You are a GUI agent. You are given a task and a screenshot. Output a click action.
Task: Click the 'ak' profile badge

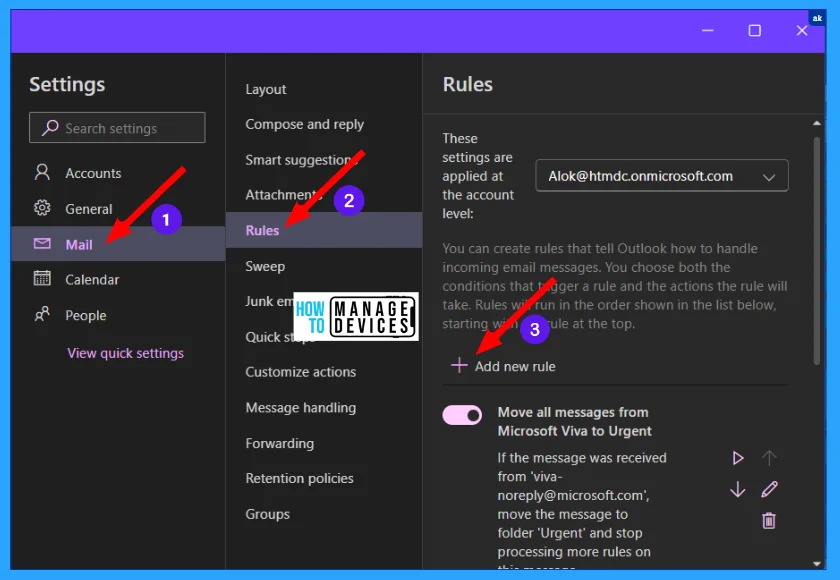[x=817, y=18]
